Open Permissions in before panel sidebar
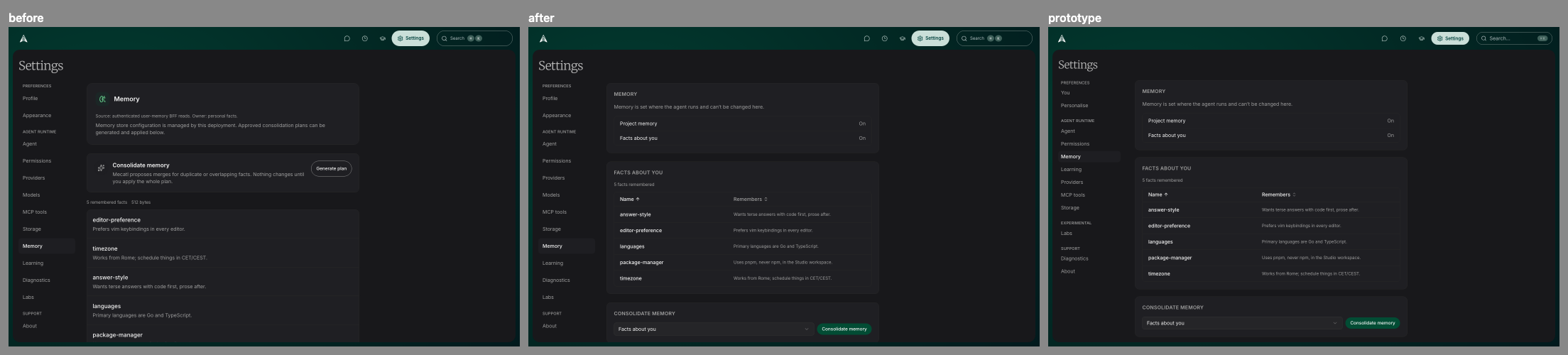Screen dimensions: 1568x355 tap(47, 161)
